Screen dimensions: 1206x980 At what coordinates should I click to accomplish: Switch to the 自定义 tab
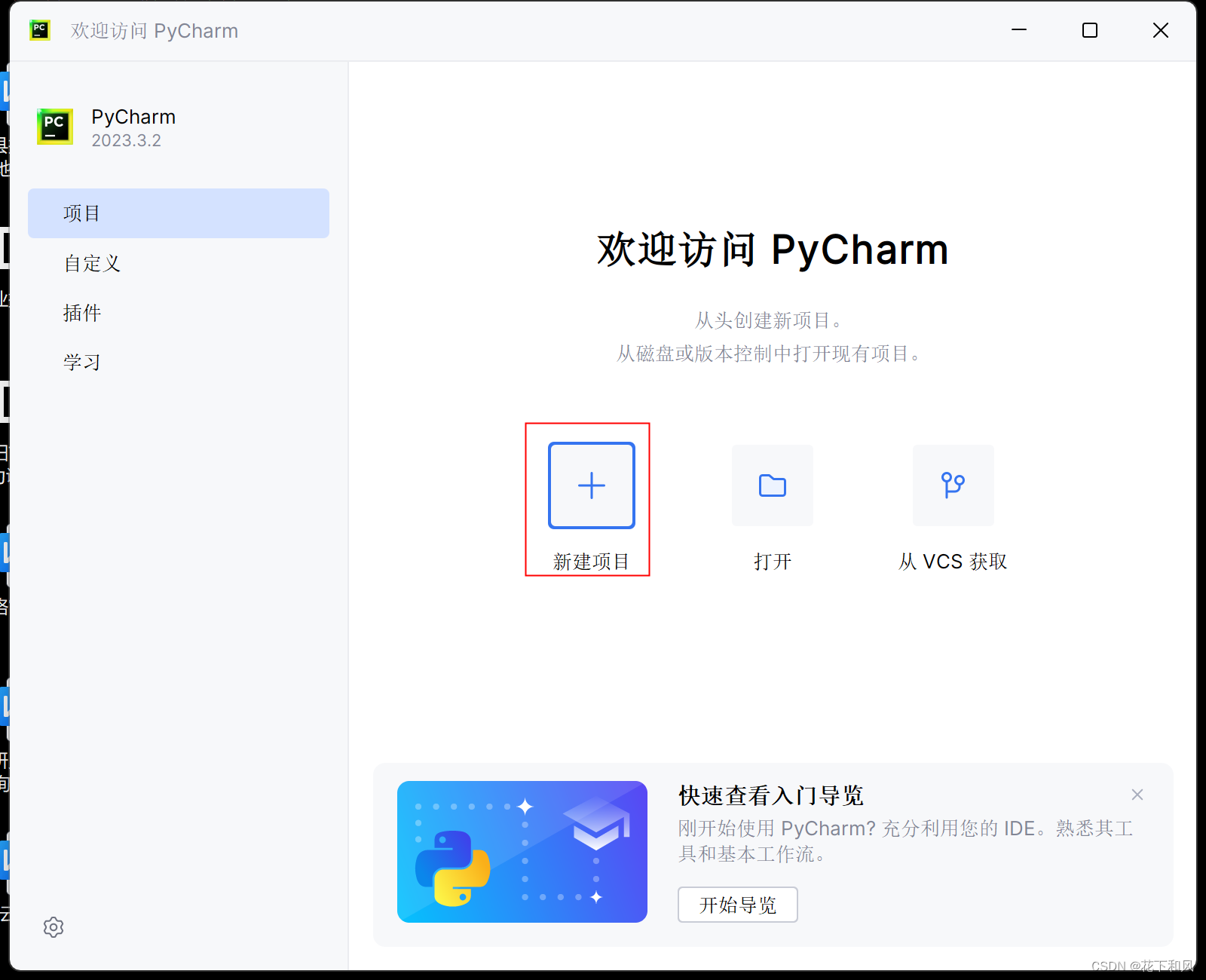point(179,263)
